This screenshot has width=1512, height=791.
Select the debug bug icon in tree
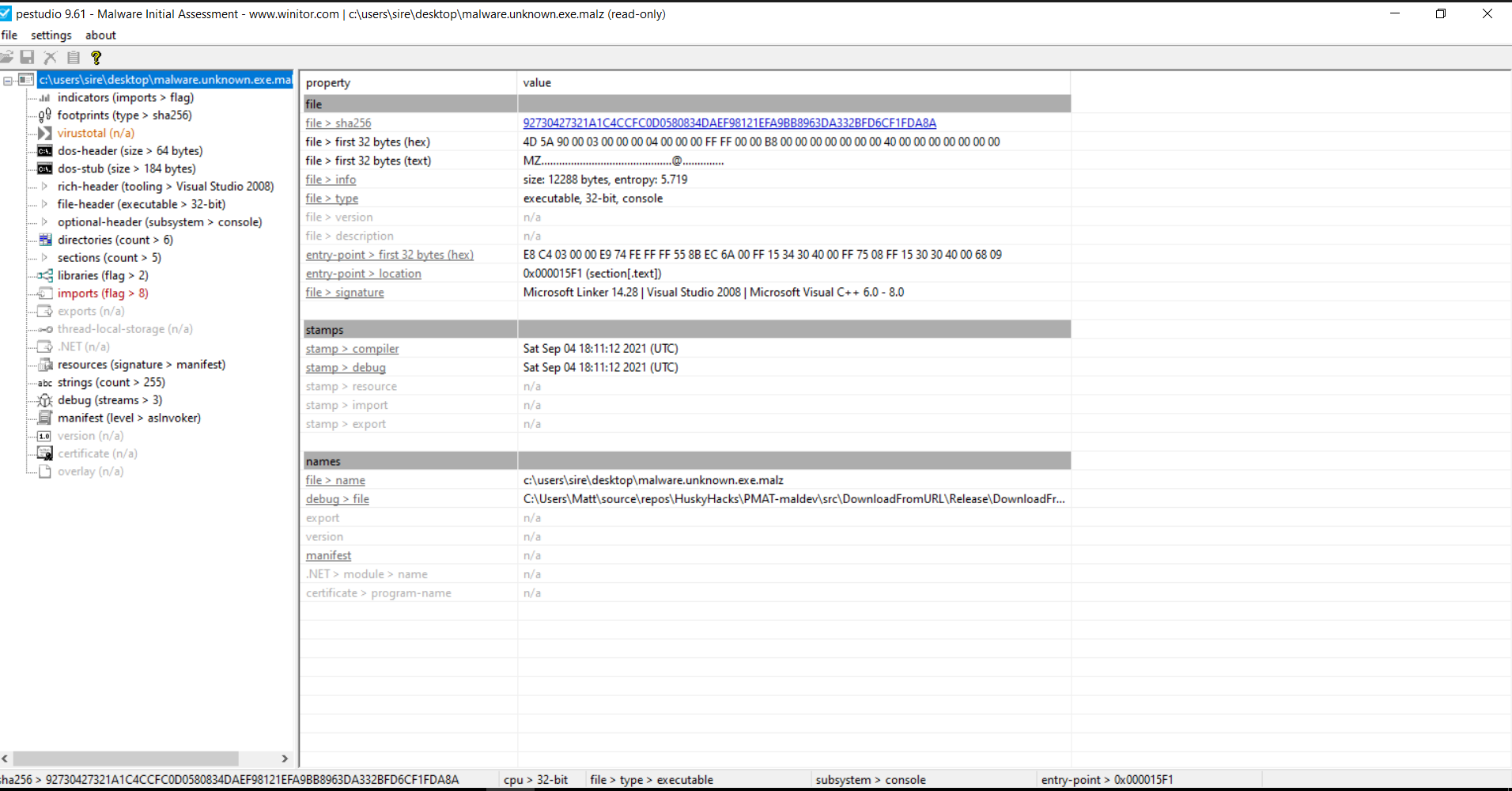45,400
